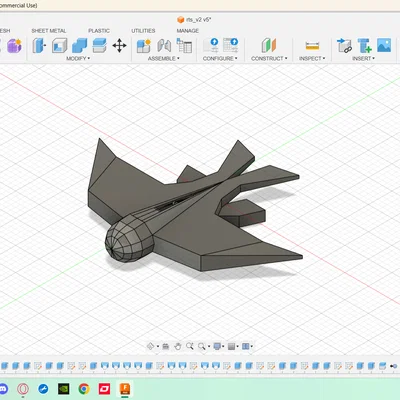Viewport: 400px width, 400px height.
Task: Expand the Display Settings dropdown arrow
Action: pyautogui.click(x=223, y=347)
